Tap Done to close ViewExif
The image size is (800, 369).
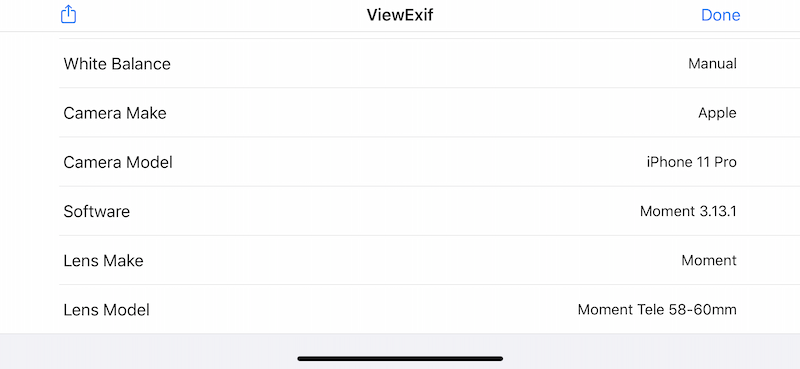[720, 15]
